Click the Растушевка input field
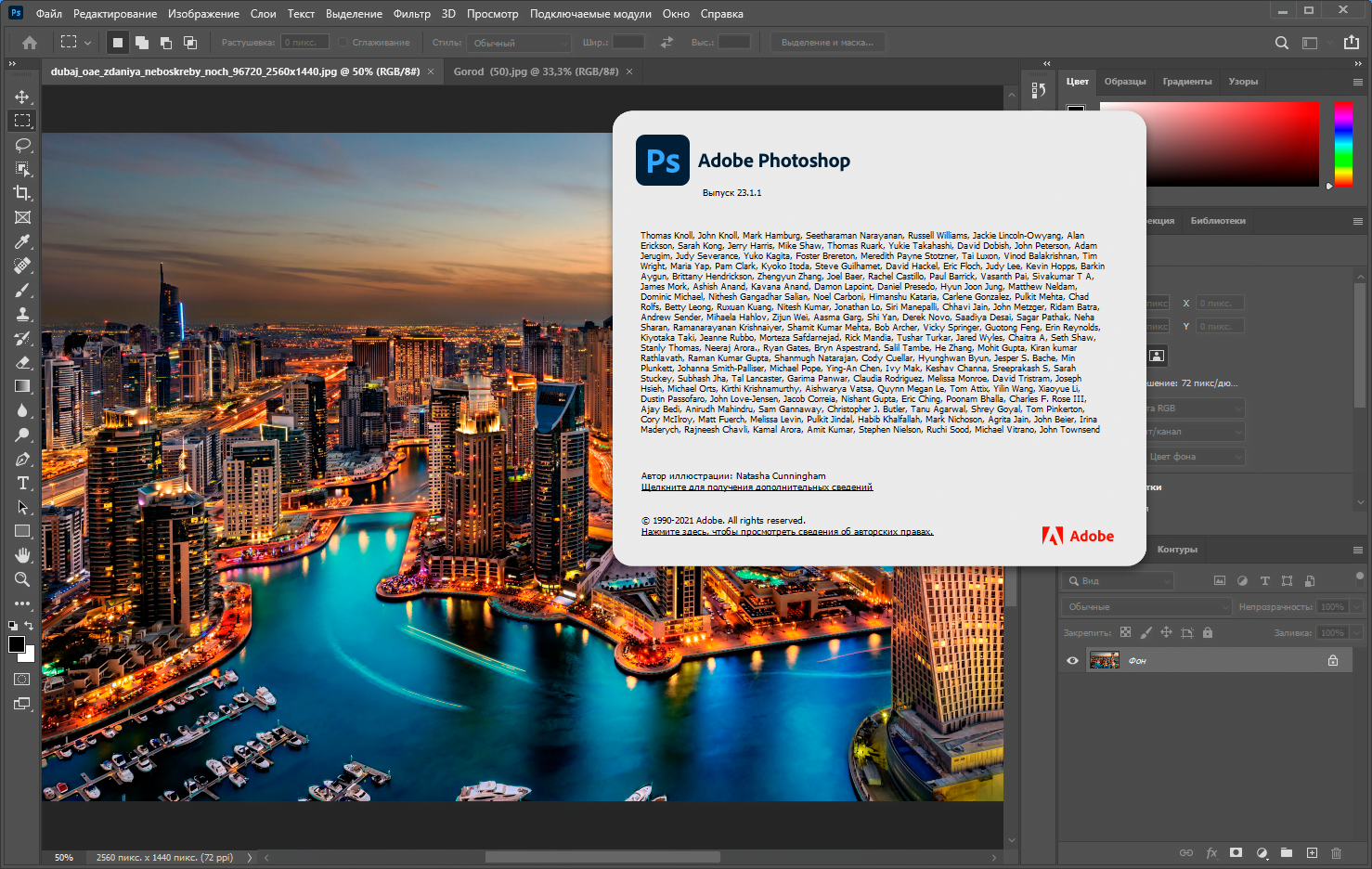This screenshot has height=869, width=1372. pyautogui.click(x=304, y=43)
